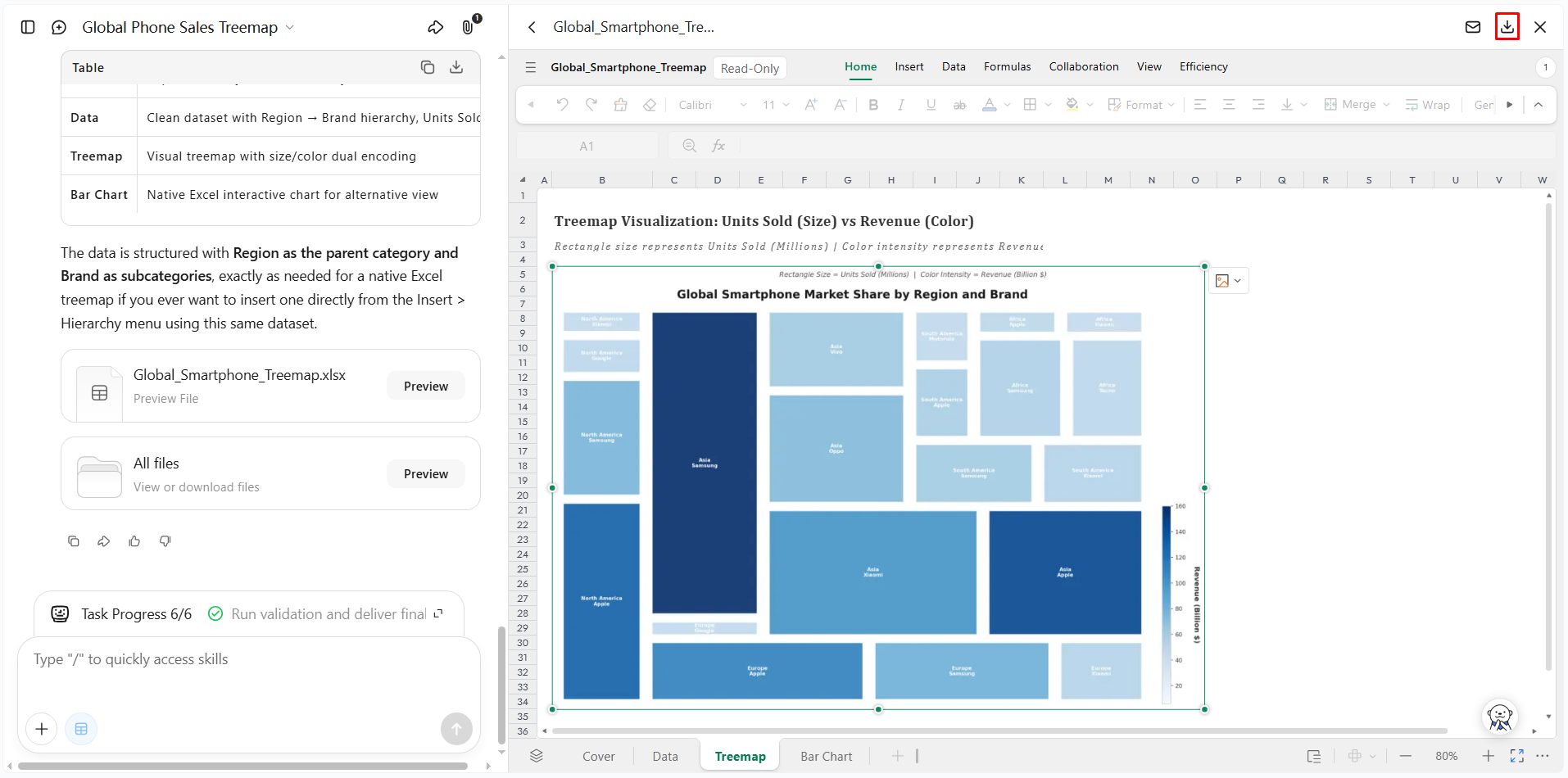
Task: Start a new chat with the plus bubble icon
Action: (59, 27)
